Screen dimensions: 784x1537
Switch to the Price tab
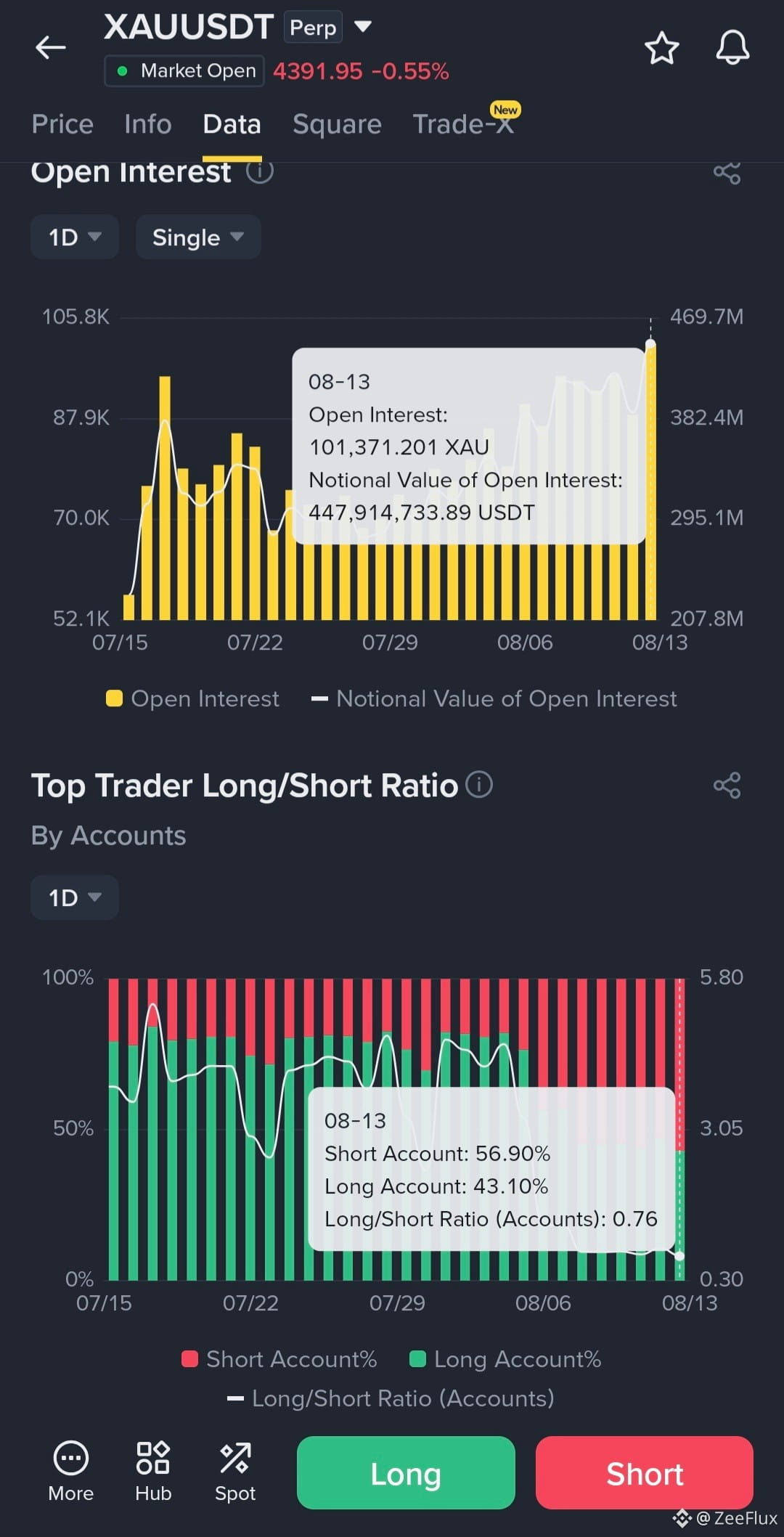pyautogui.click(x=62, y=124)
